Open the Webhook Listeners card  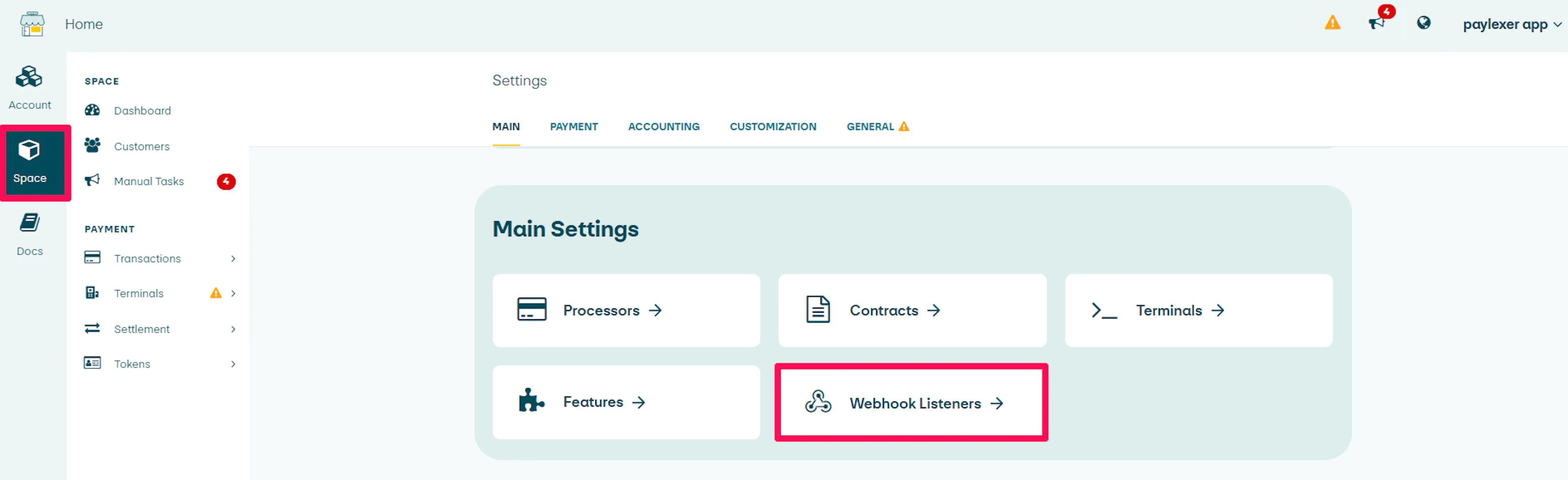(912, 403)
